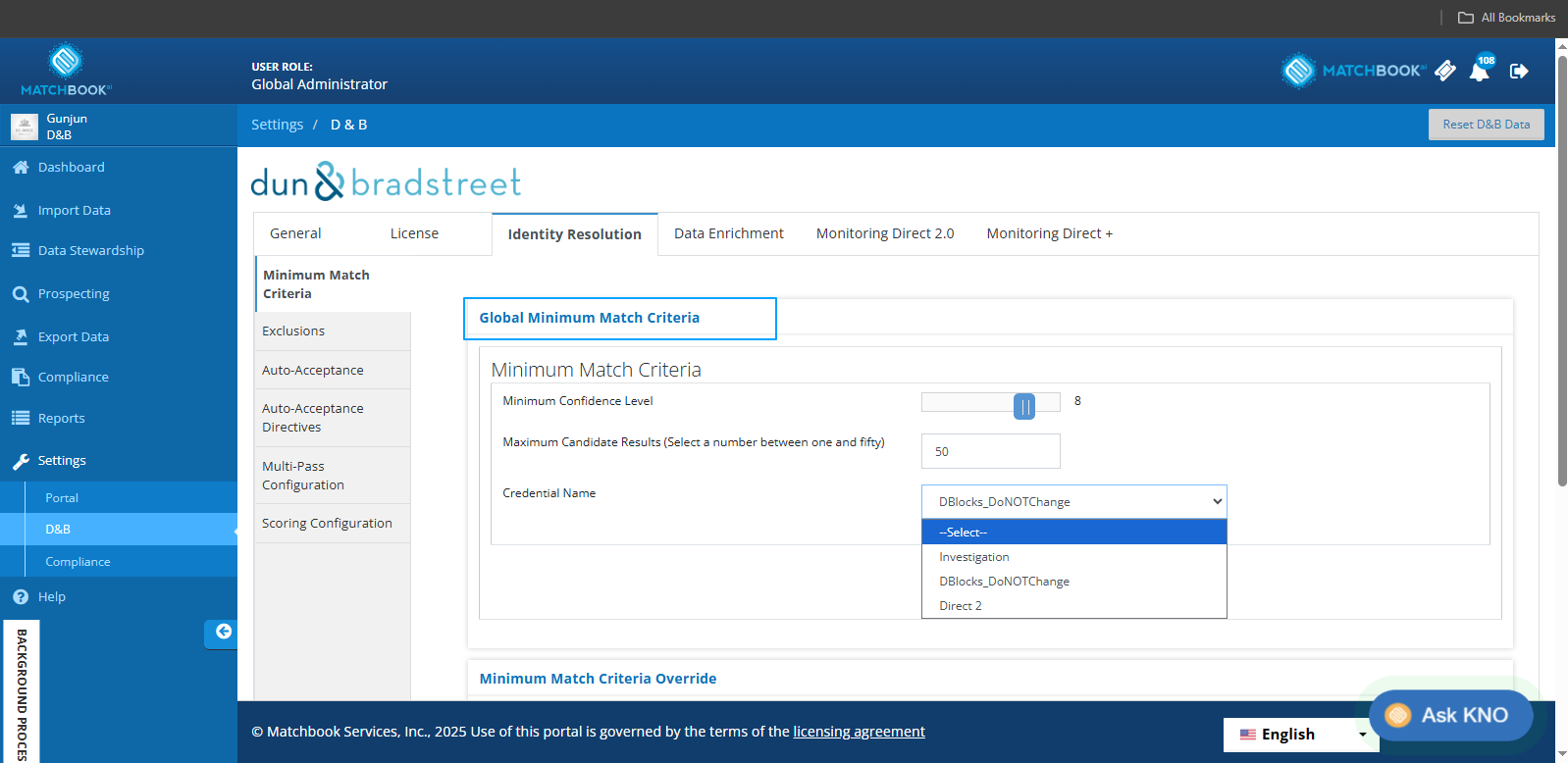Click the Settings breadcrumb link
Viewport: 1568px width, 763px height.
pyautogui.click(x=277, y=126)
